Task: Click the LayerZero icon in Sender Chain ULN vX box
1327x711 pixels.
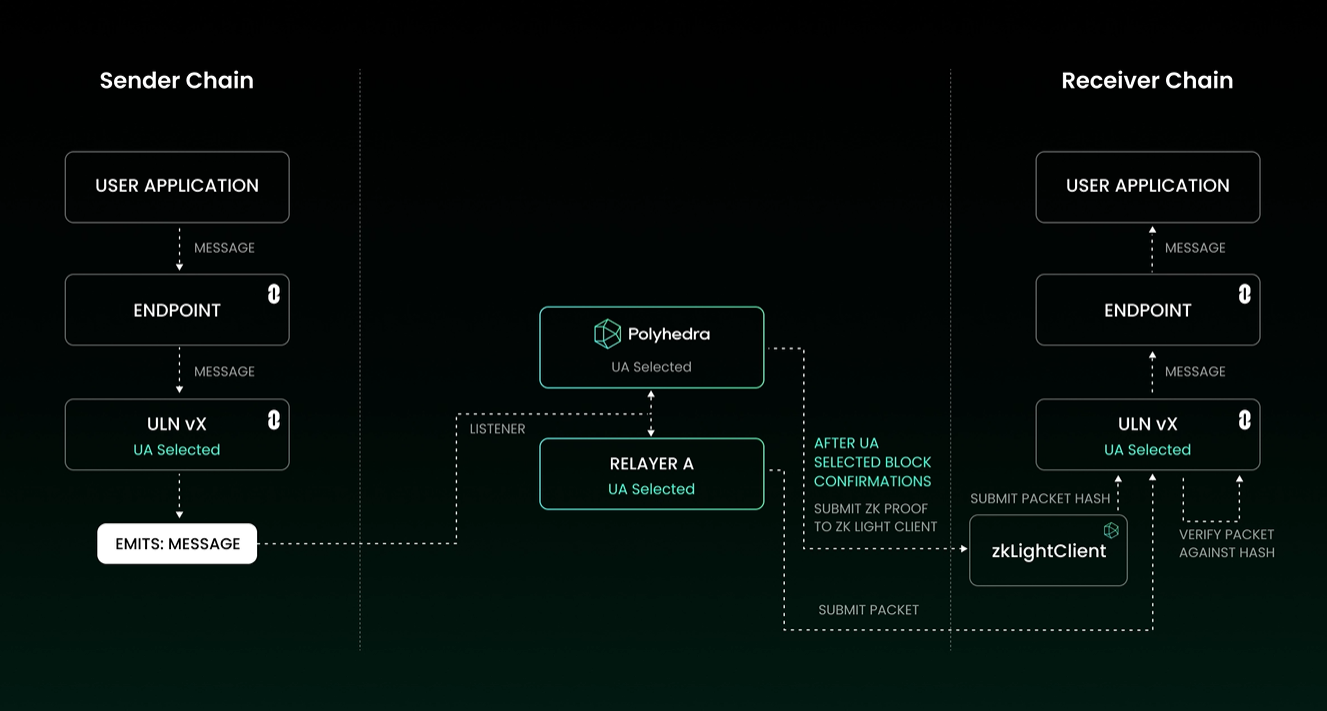Action: coord(274,420)
